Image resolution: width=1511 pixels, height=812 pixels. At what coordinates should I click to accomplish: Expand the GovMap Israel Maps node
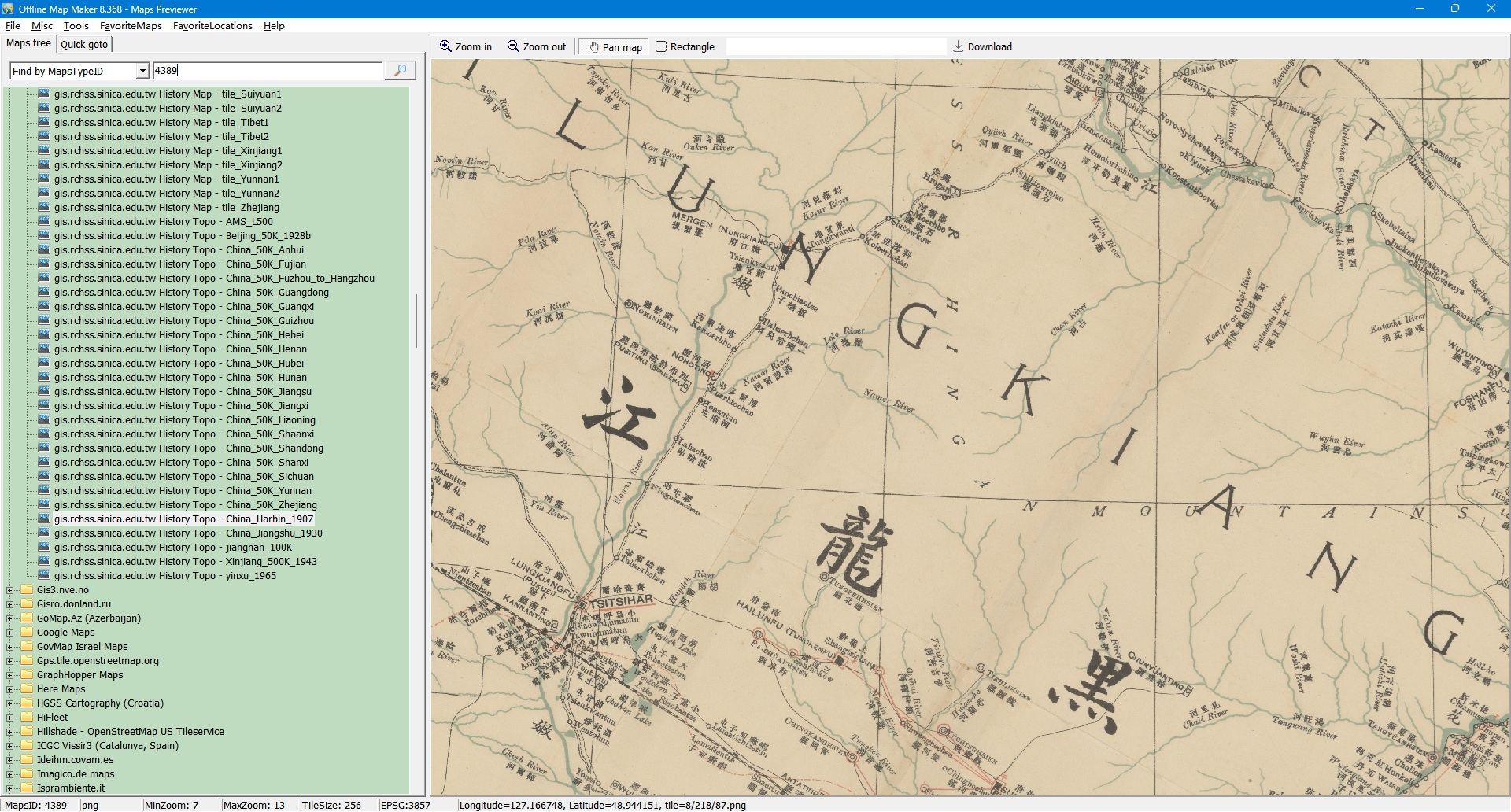pos(10,647)
